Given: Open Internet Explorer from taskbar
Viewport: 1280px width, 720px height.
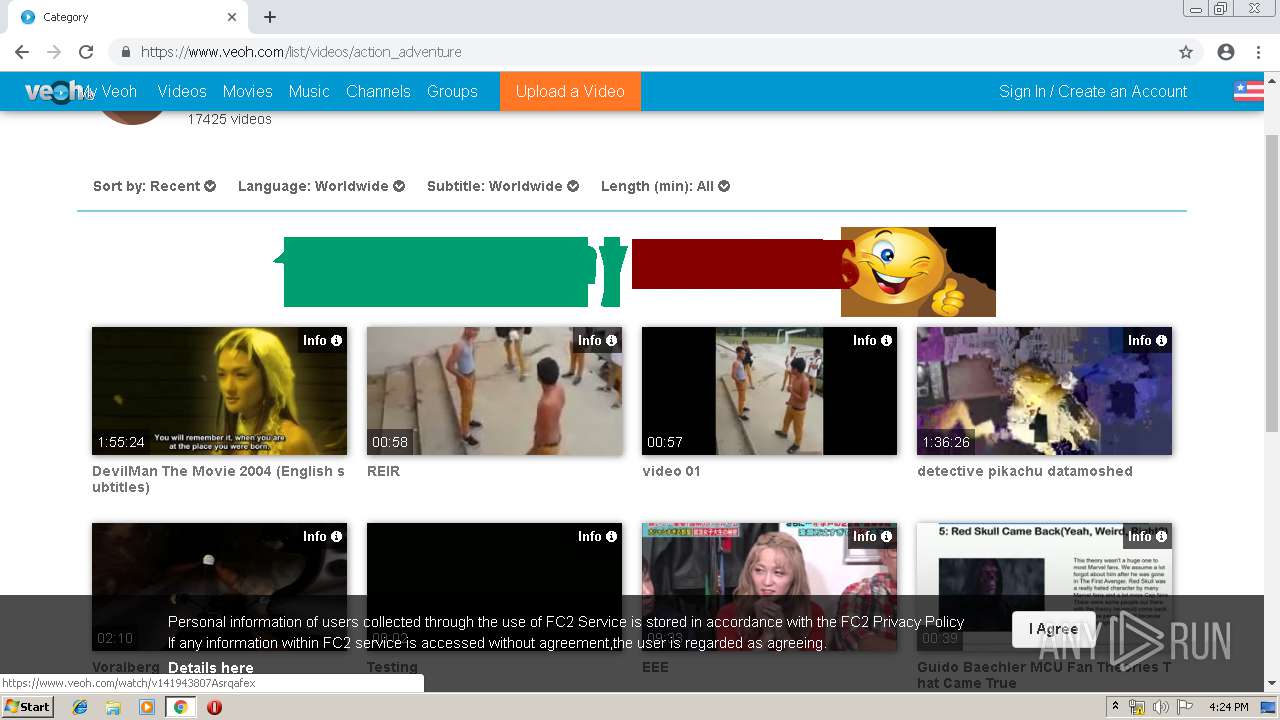Looking at the screenshot, I should pos(80,707).
